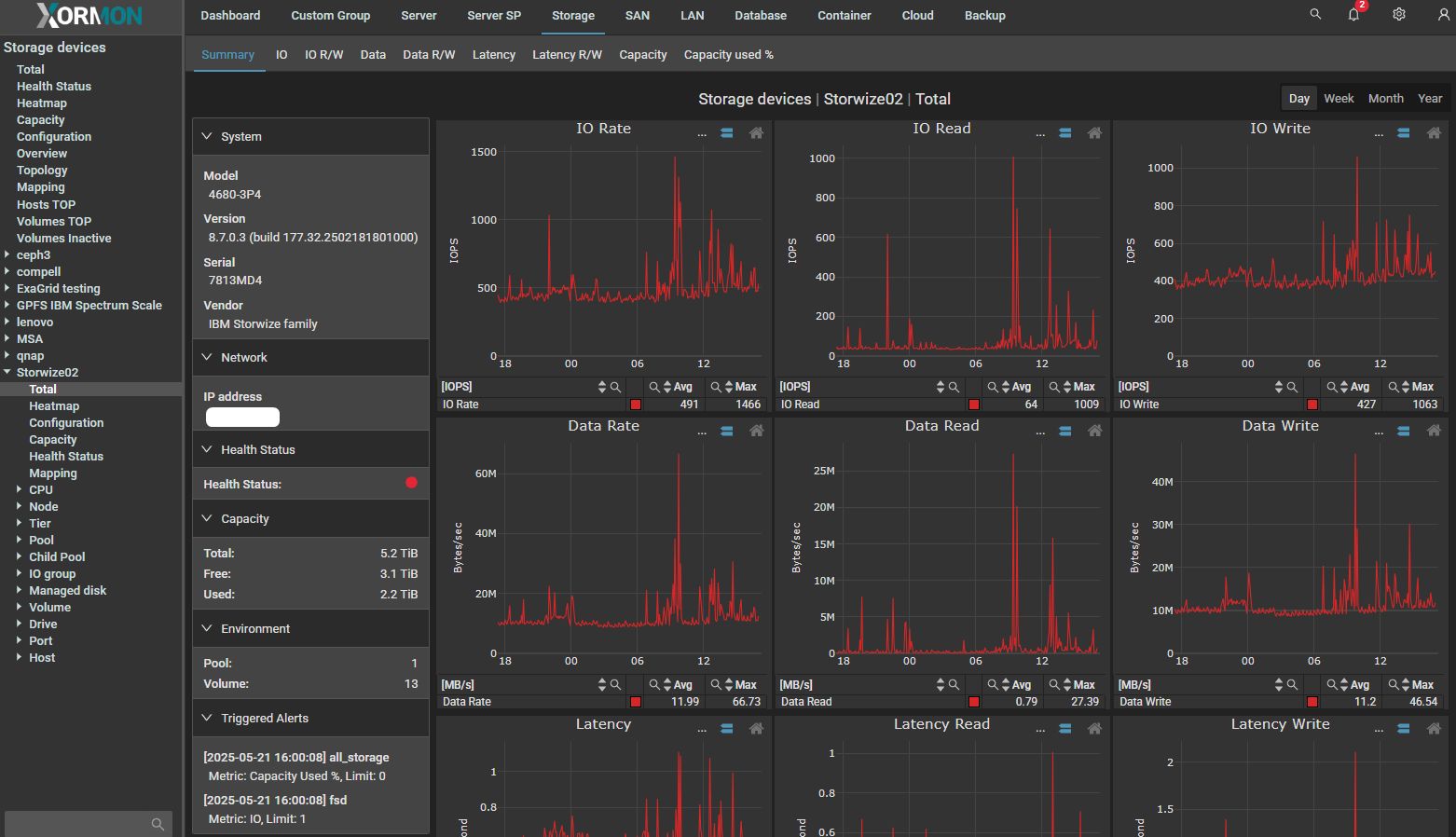Open Volumes Inactive in sidebar

[x=63, y=238]
